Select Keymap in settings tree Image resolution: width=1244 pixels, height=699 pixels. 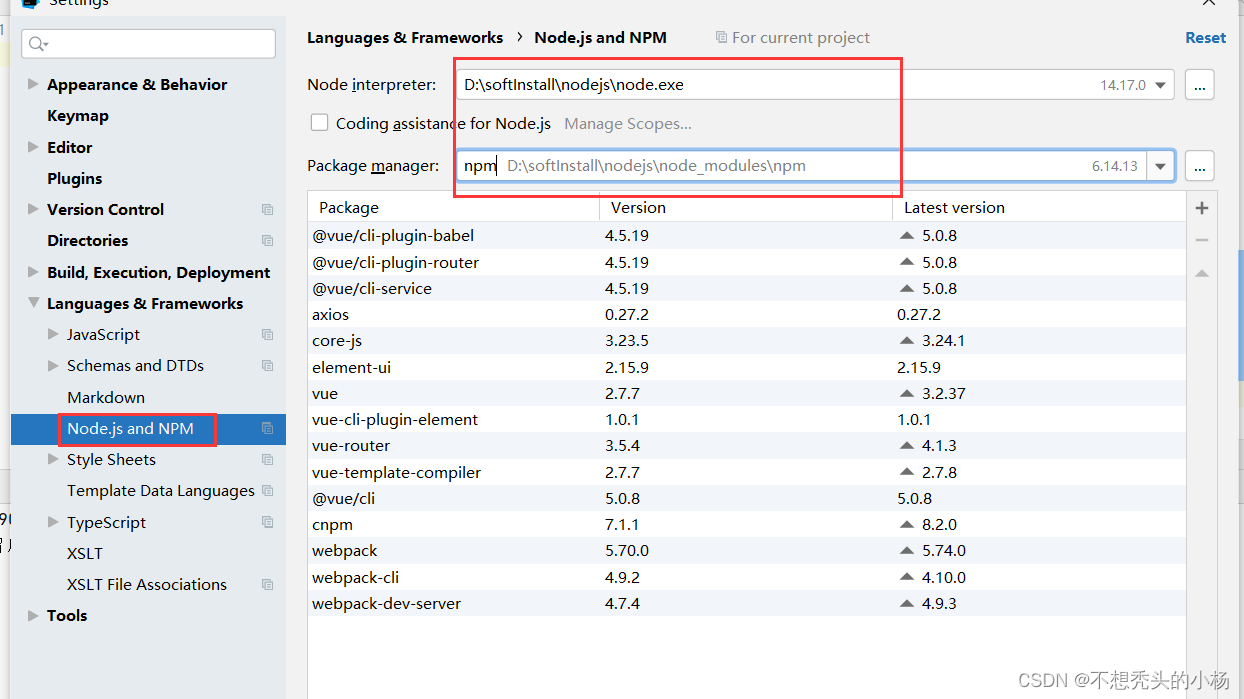[x=78, y=116]
